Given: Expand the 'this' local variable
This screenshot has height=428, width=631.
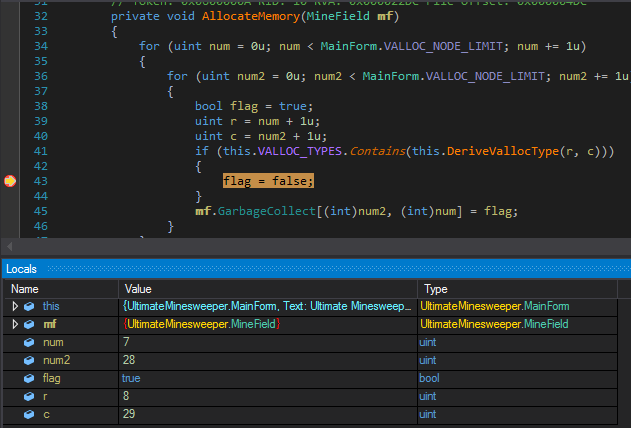Looking at the screenshot, I should [x=15, y=306].
